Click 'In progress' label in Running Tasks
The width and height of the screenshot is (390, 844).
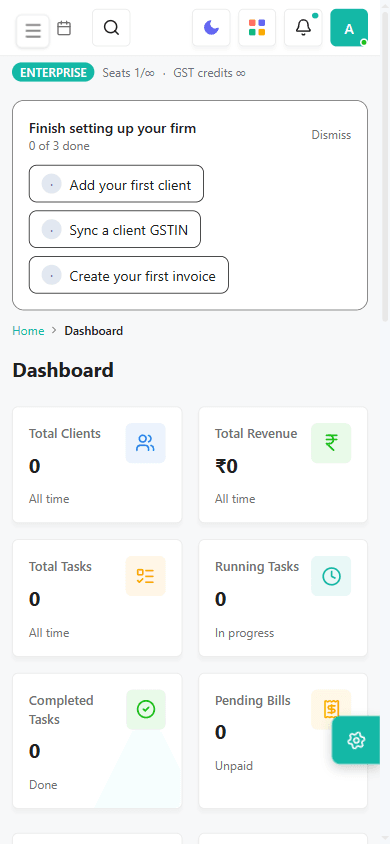click(245, 633)
